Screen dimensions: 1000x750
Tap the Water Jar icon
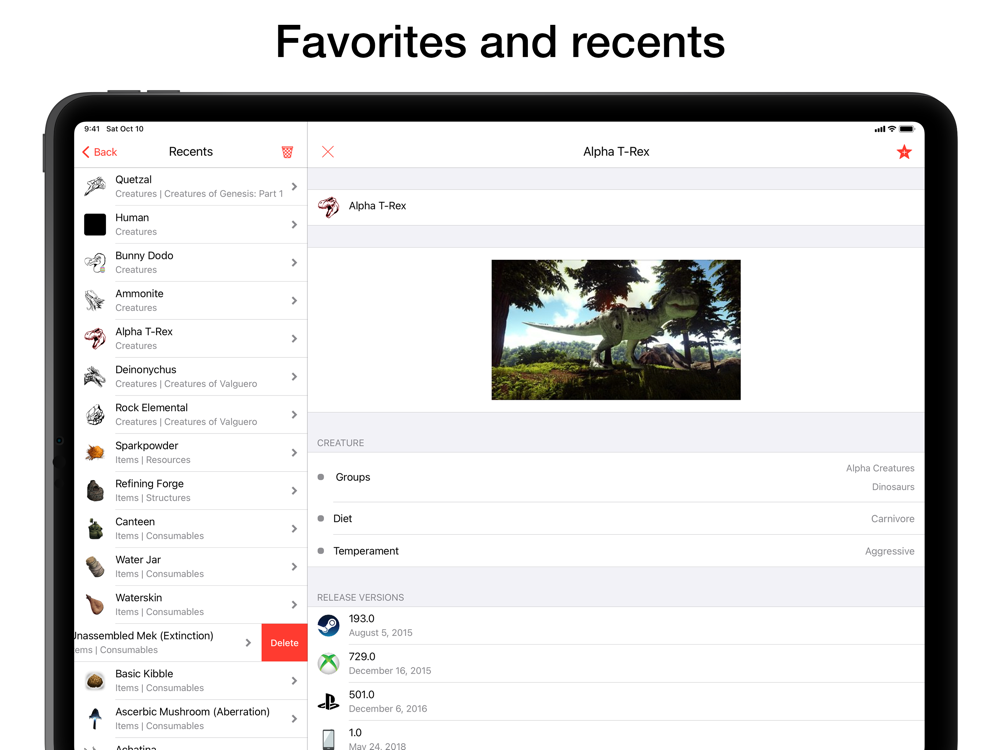(95, 566)
